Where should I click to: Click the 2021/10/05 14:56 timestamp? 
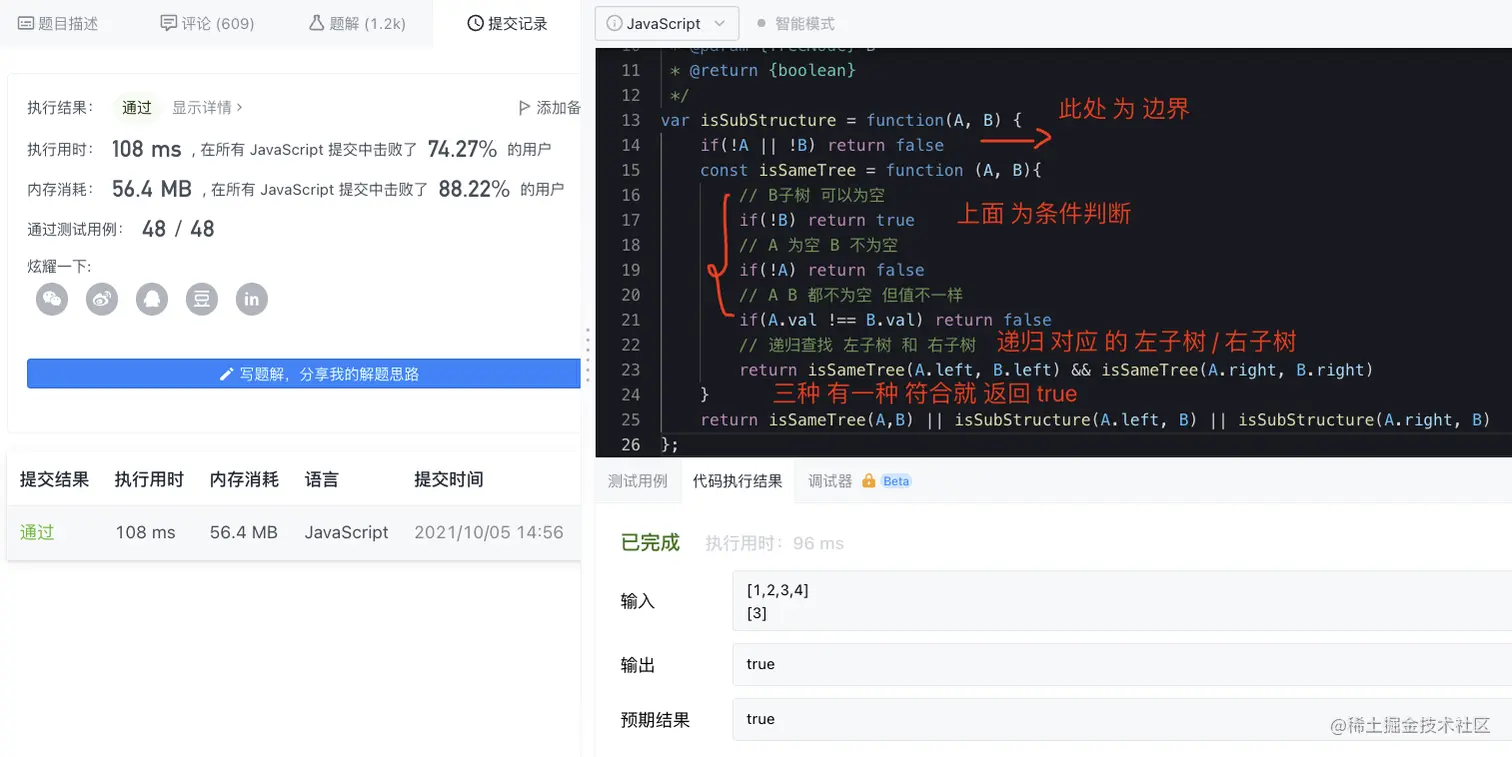point(489,532)
